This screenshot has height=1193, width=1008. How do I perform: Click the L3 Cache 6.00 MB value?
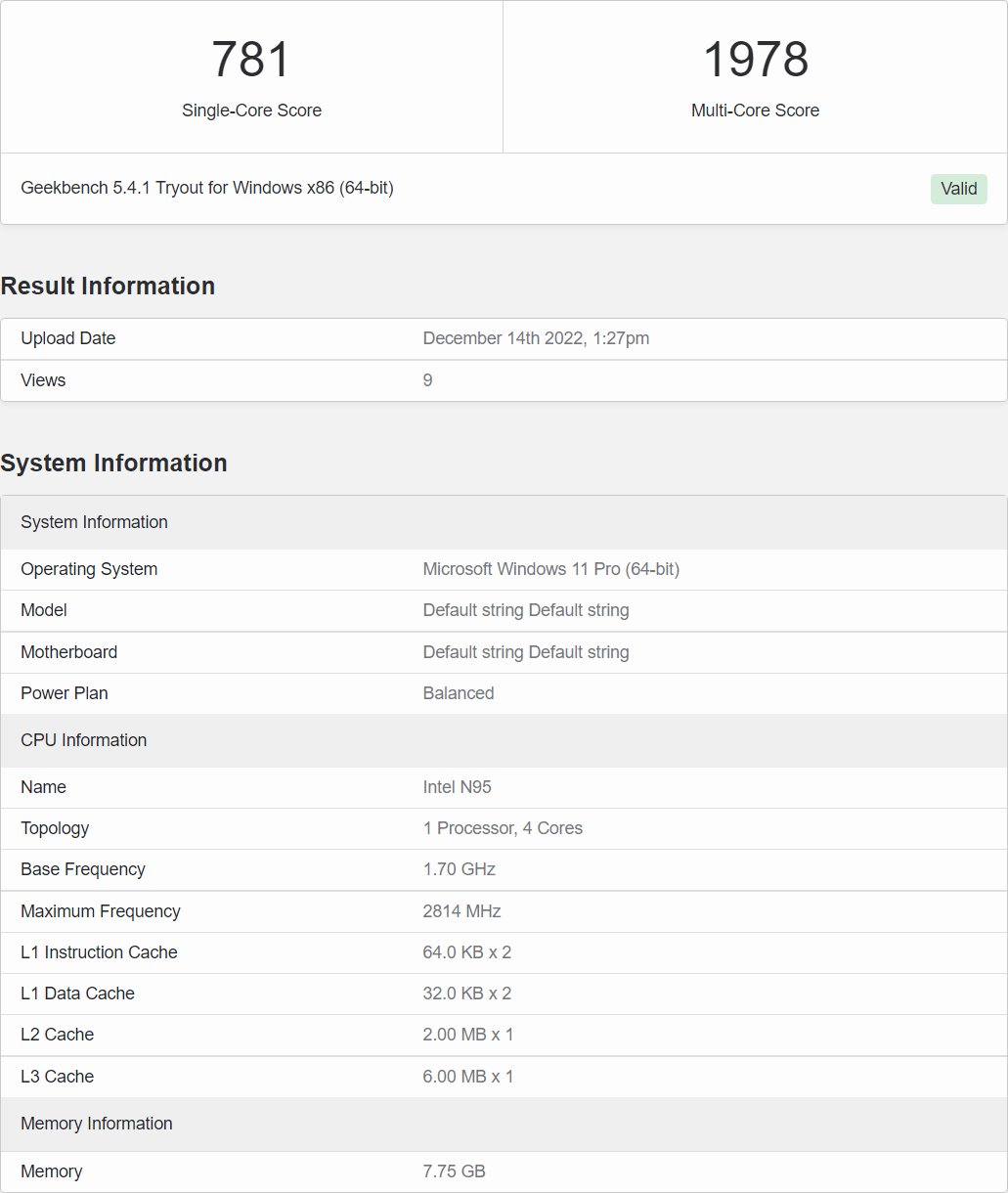pyautogui.click(x=467, y=1077)
